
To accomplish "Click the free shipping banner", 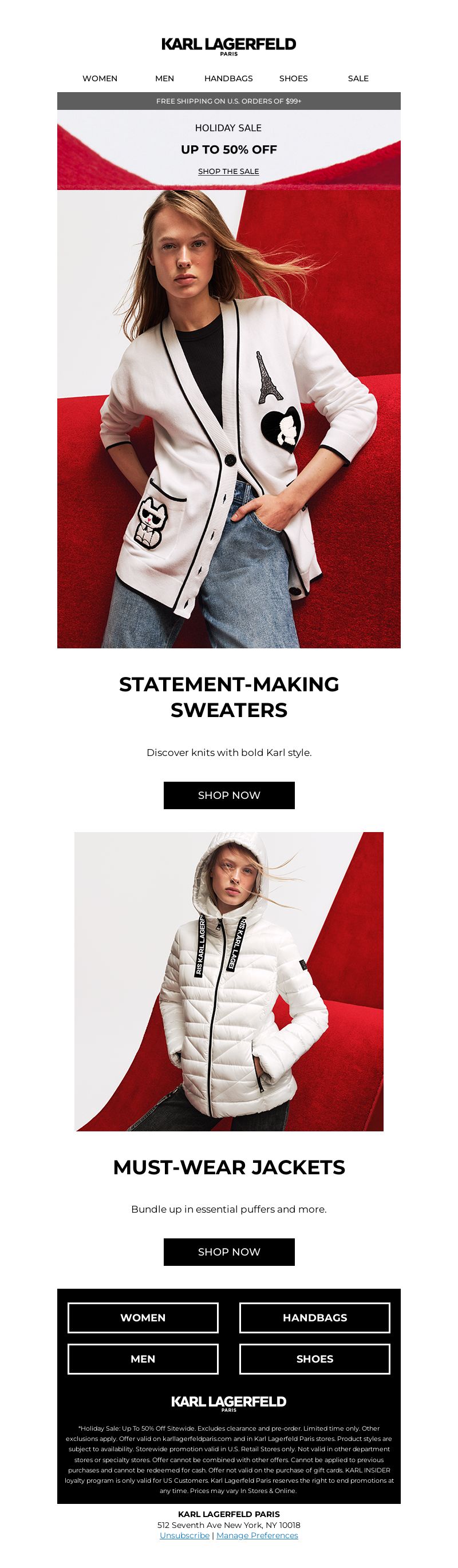I will [229, 101].
